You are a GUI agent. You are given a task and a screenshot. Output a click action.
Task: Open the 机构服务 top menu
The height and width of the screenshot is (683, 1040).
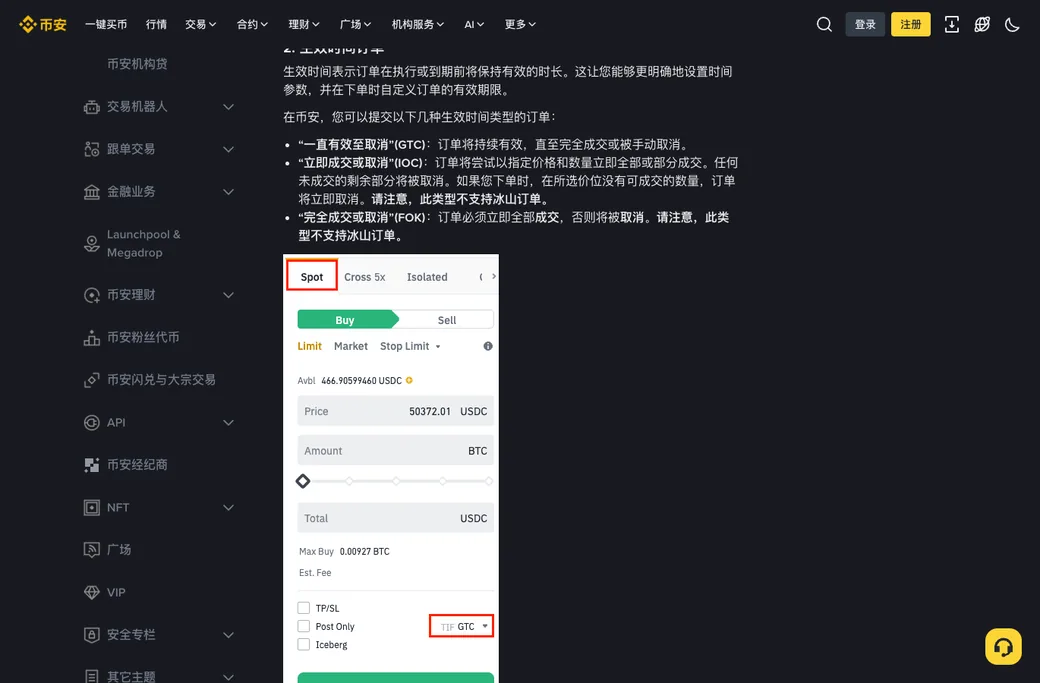[x=418, y=25]
